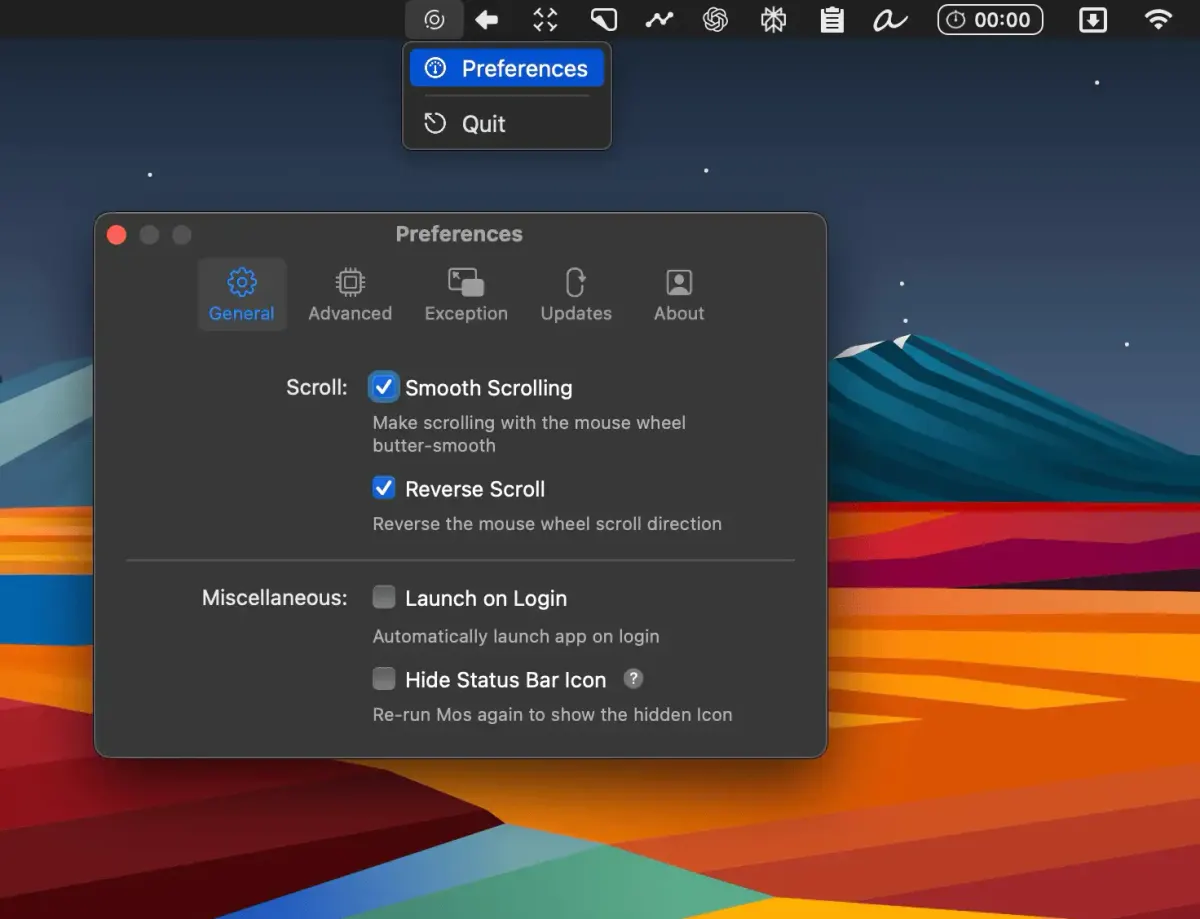
Task: Click the ChatGPT menu bar icon
Action: pyautogui.click(x=715, y=20)
